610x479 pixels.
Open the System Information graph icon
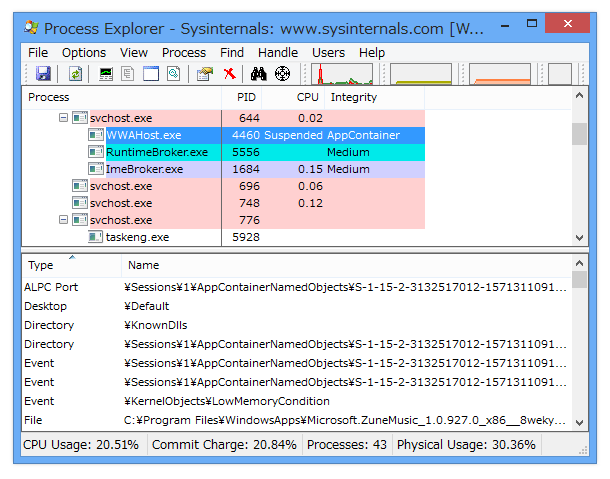[106, 73]
